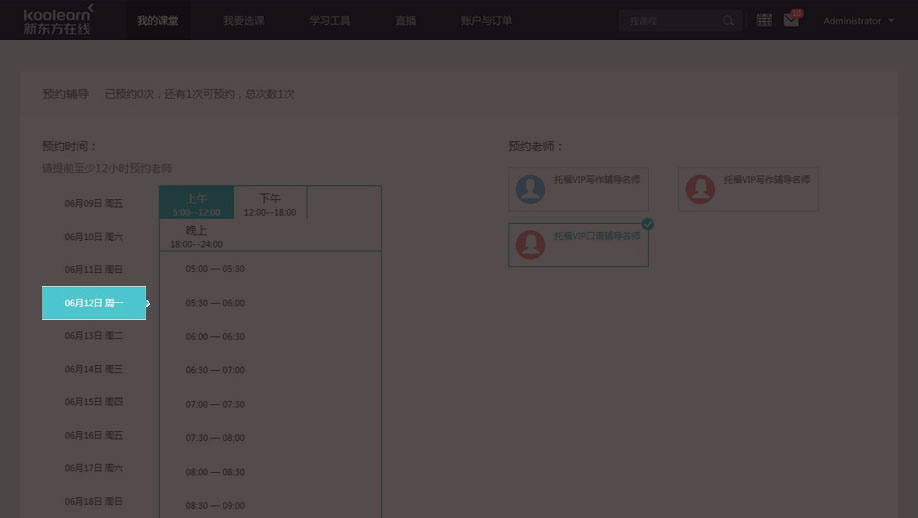Switch to the 晚上 18:00–24:00 tab
The width and height of the screenshot is (918, 518).
click(196, 236)
